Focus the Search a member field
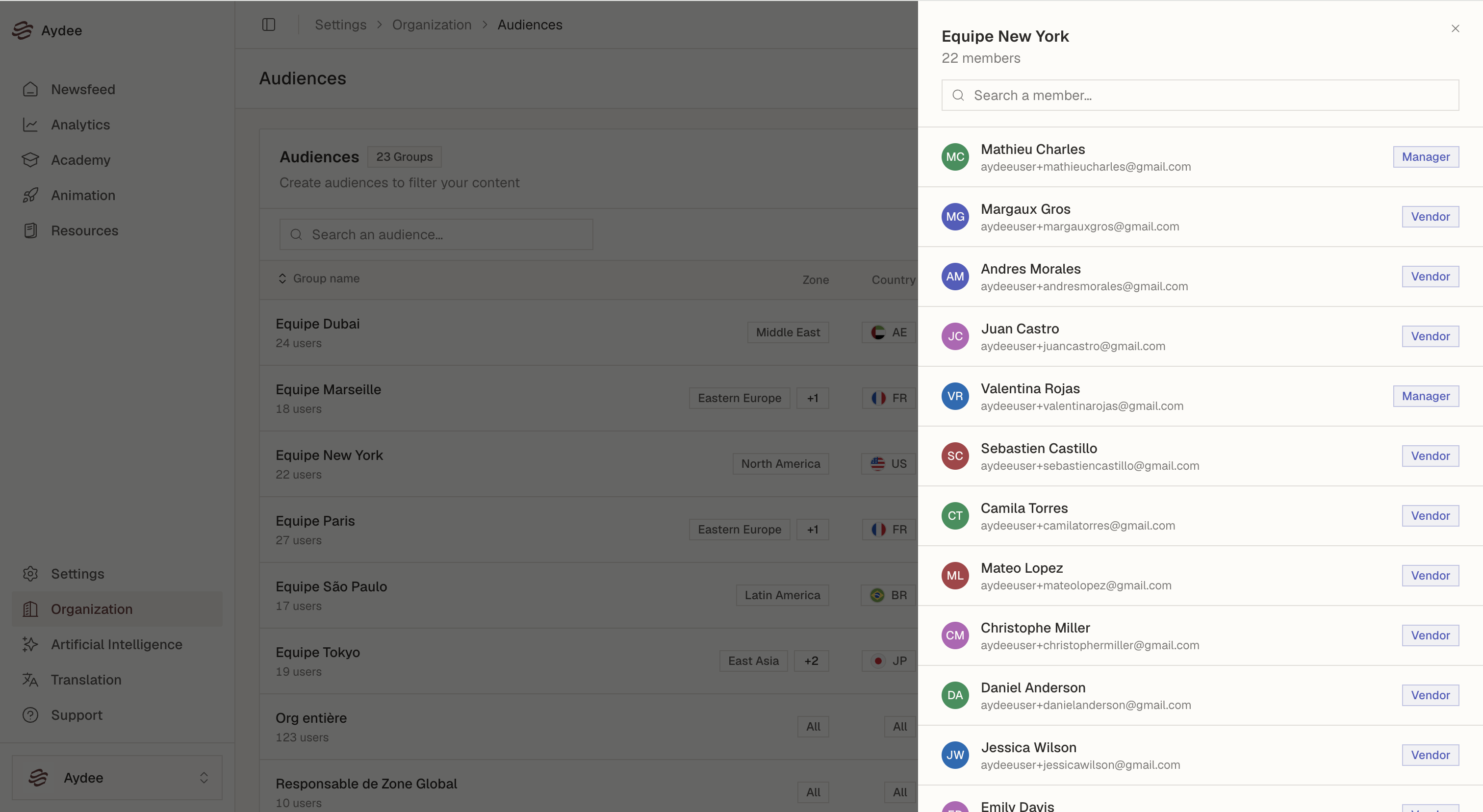 1201,95
